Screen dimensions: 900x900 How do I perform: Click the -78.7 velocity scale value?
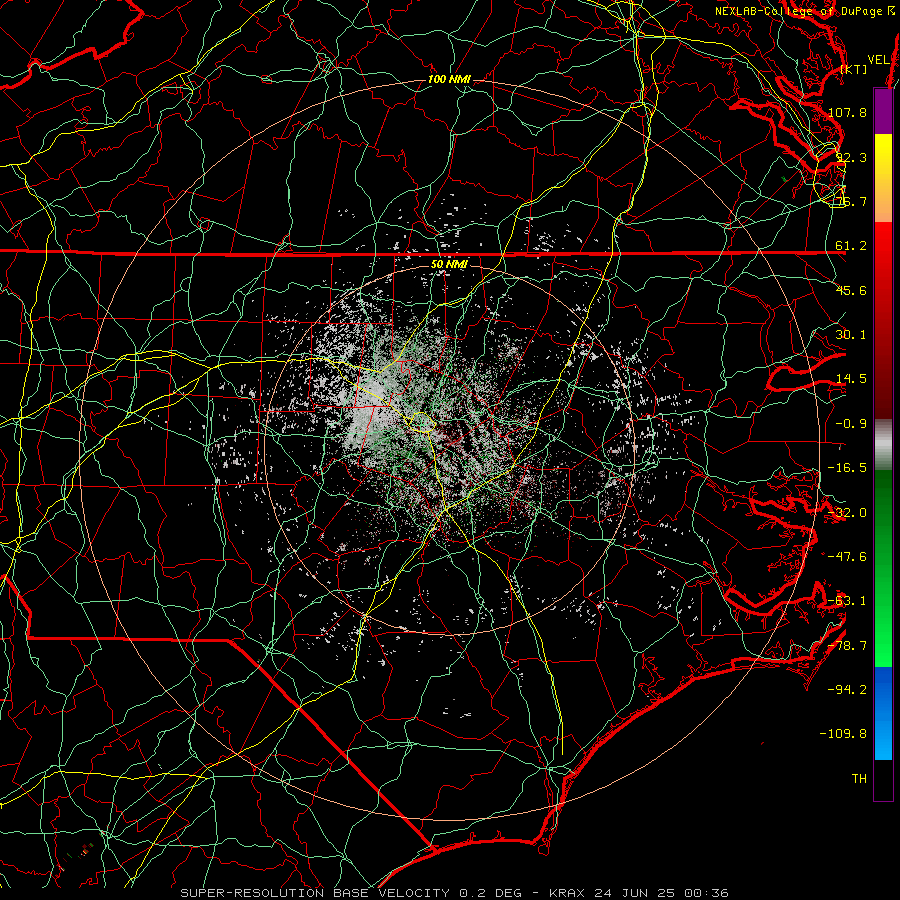(847, 646)
